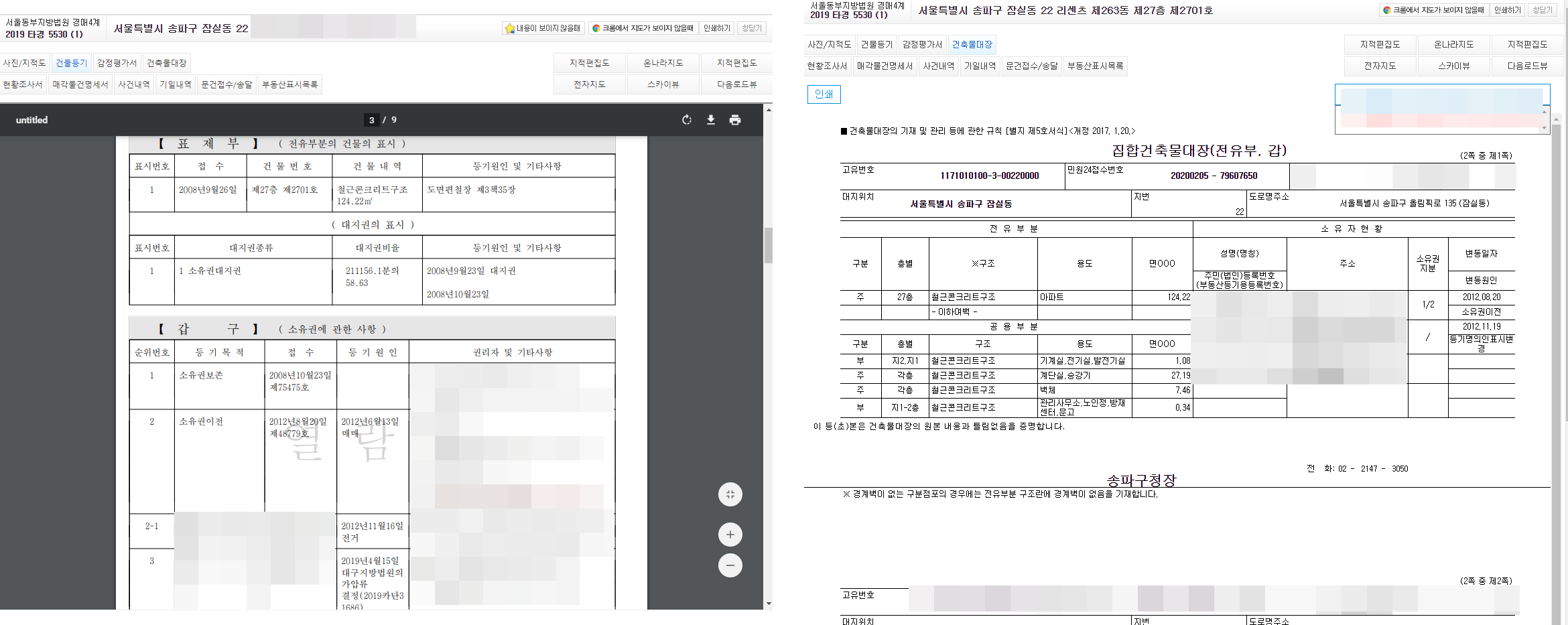The width and height of the screenshot is (1568, 625).
Task: Open 감정평가서 tab in left window
Action: tap(117, 63)
